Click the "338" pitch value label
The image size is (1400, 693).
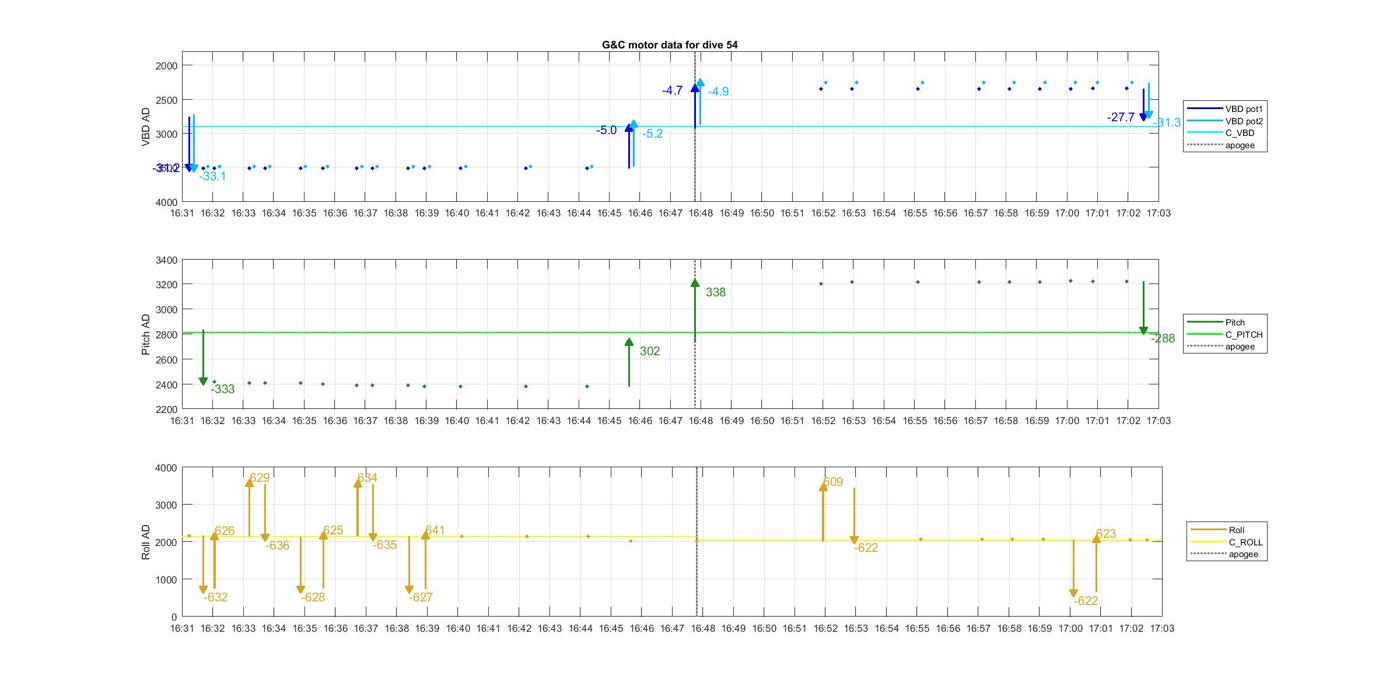pos(715,292)
